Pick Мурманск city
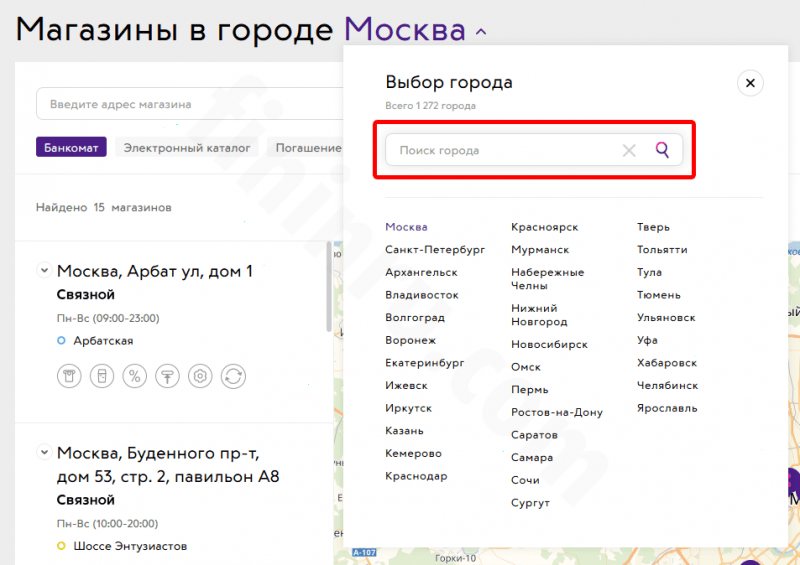800x565 pixels. point(540,250)
